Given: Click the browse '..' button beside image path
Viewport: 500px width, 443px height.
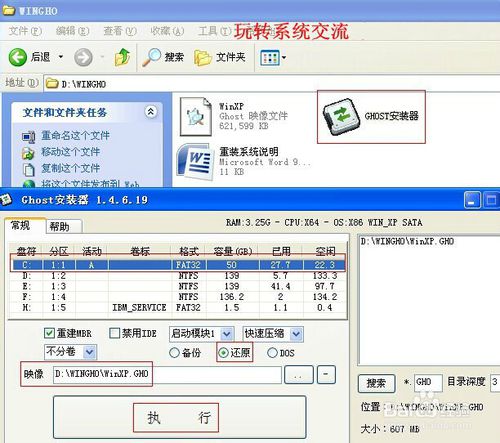Looking at the screenshot, I should point(298,374).
